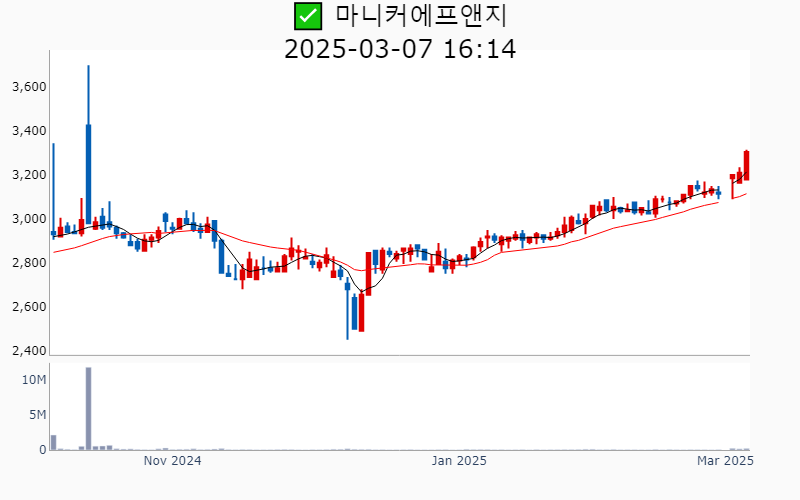Click the tallest volume bar above 10M

(88, 409)
